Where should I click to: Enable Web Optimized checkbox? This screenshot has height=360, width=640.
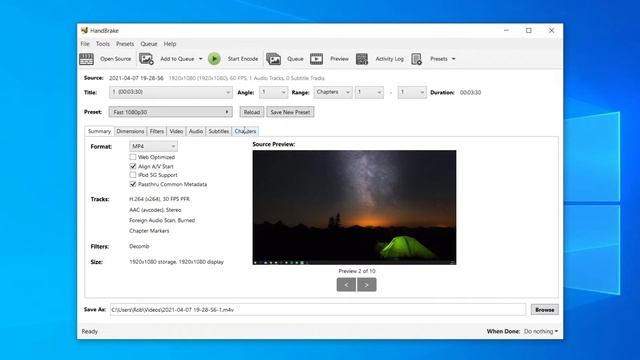[133, 157]
